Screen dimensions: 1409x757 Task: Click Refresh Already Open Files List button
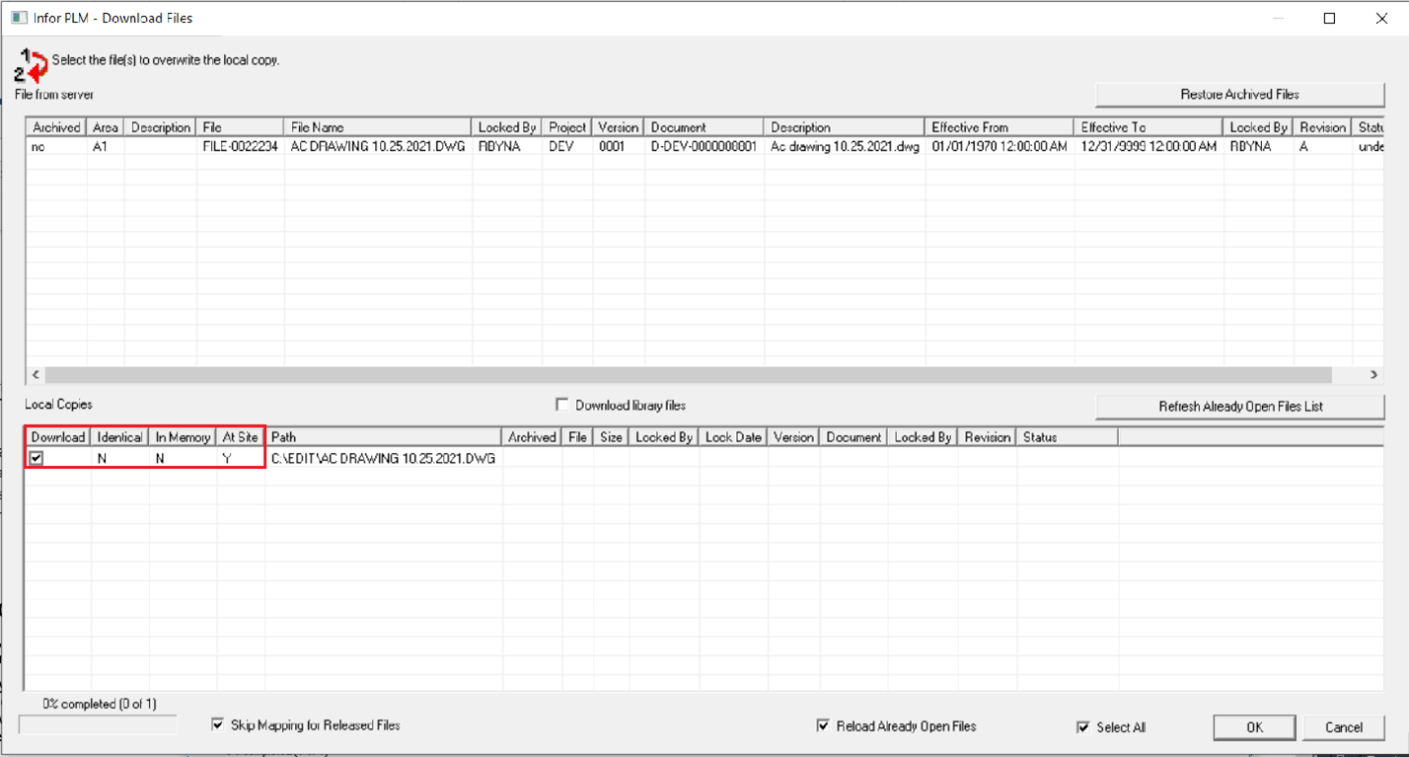click(x=1240, y=407)
